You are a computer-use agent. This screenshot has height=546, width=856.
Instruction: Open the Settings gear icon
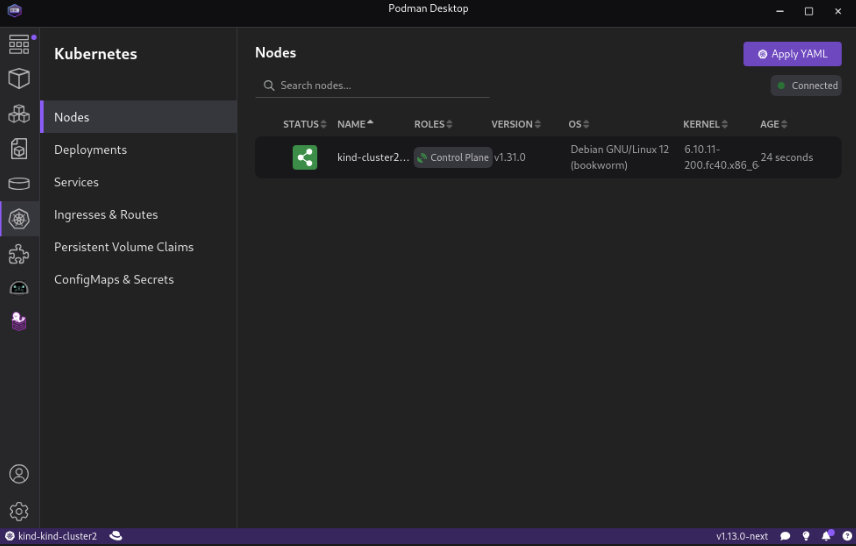tap(19, 512)
